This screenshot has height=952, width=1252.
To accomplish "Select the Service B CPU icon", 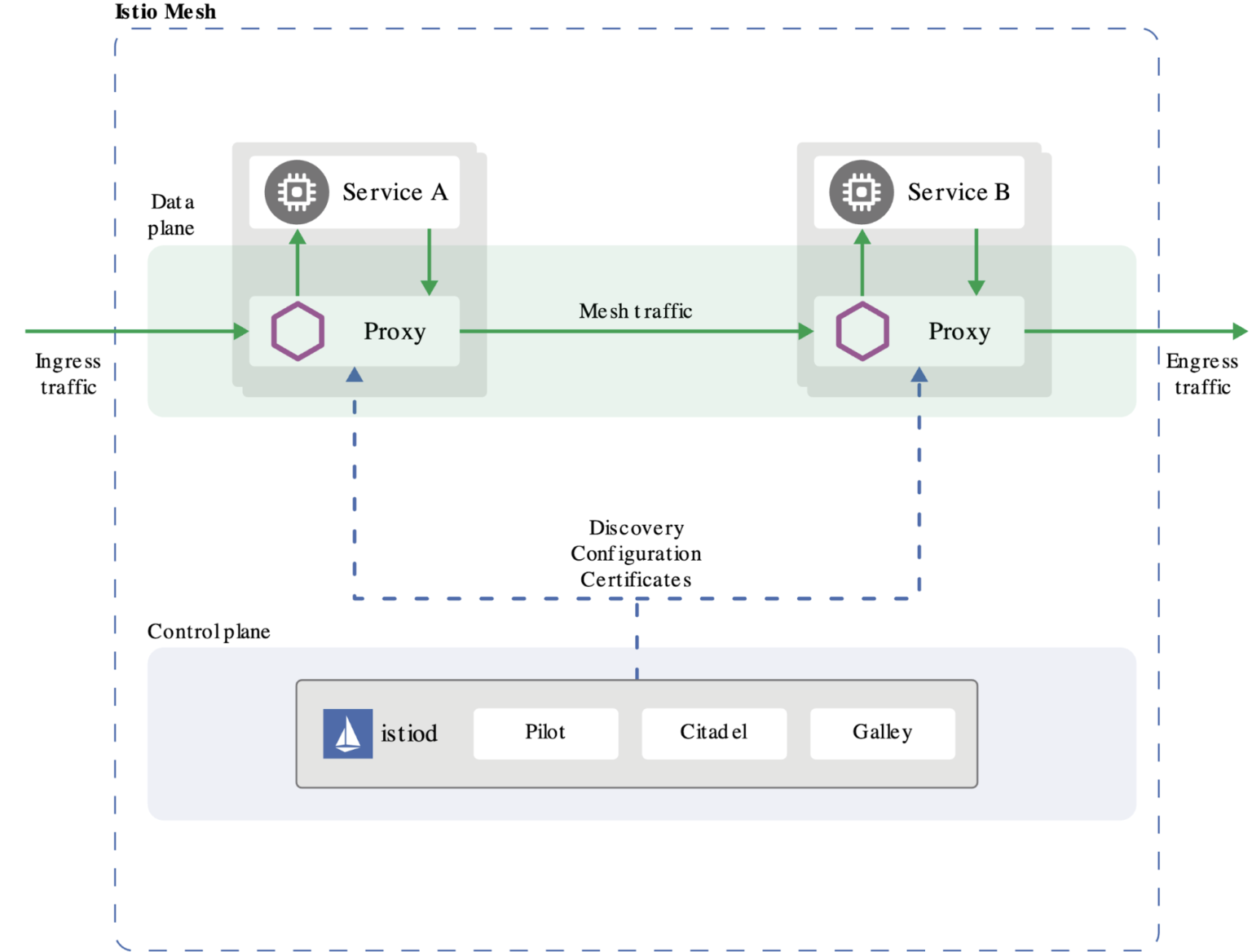I will coord(861,192).
